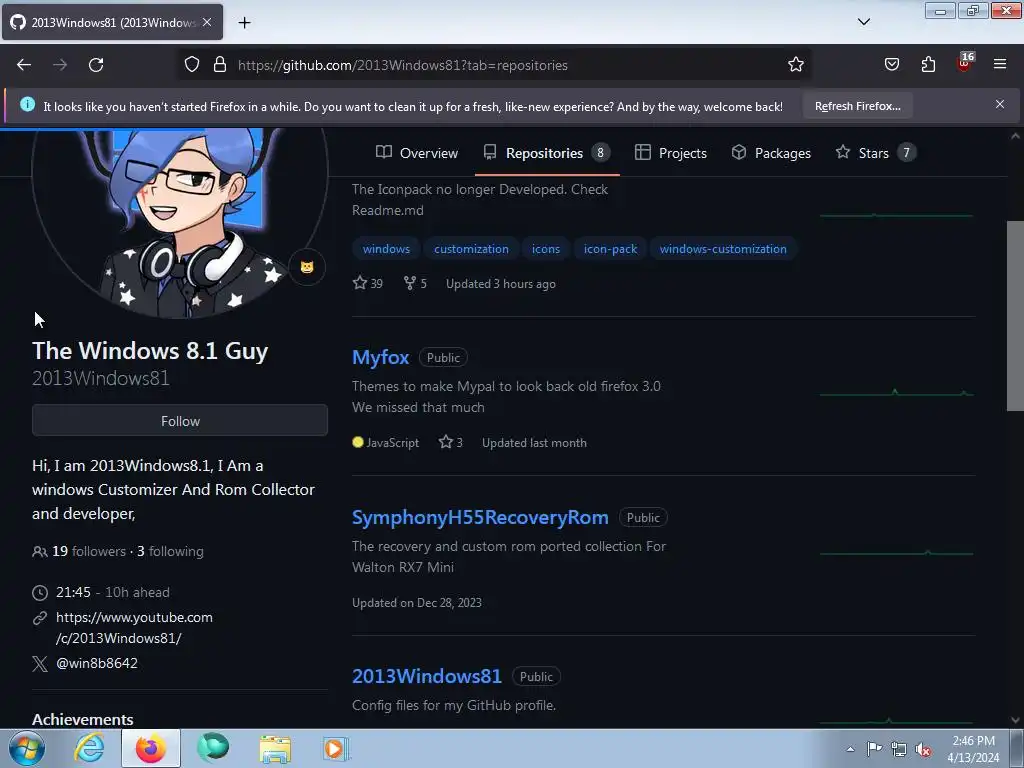Click the page vertical scrollbar thumb
This screenshot has height=768, width=1024.
pyautogui.click(x=1015, y=316)
